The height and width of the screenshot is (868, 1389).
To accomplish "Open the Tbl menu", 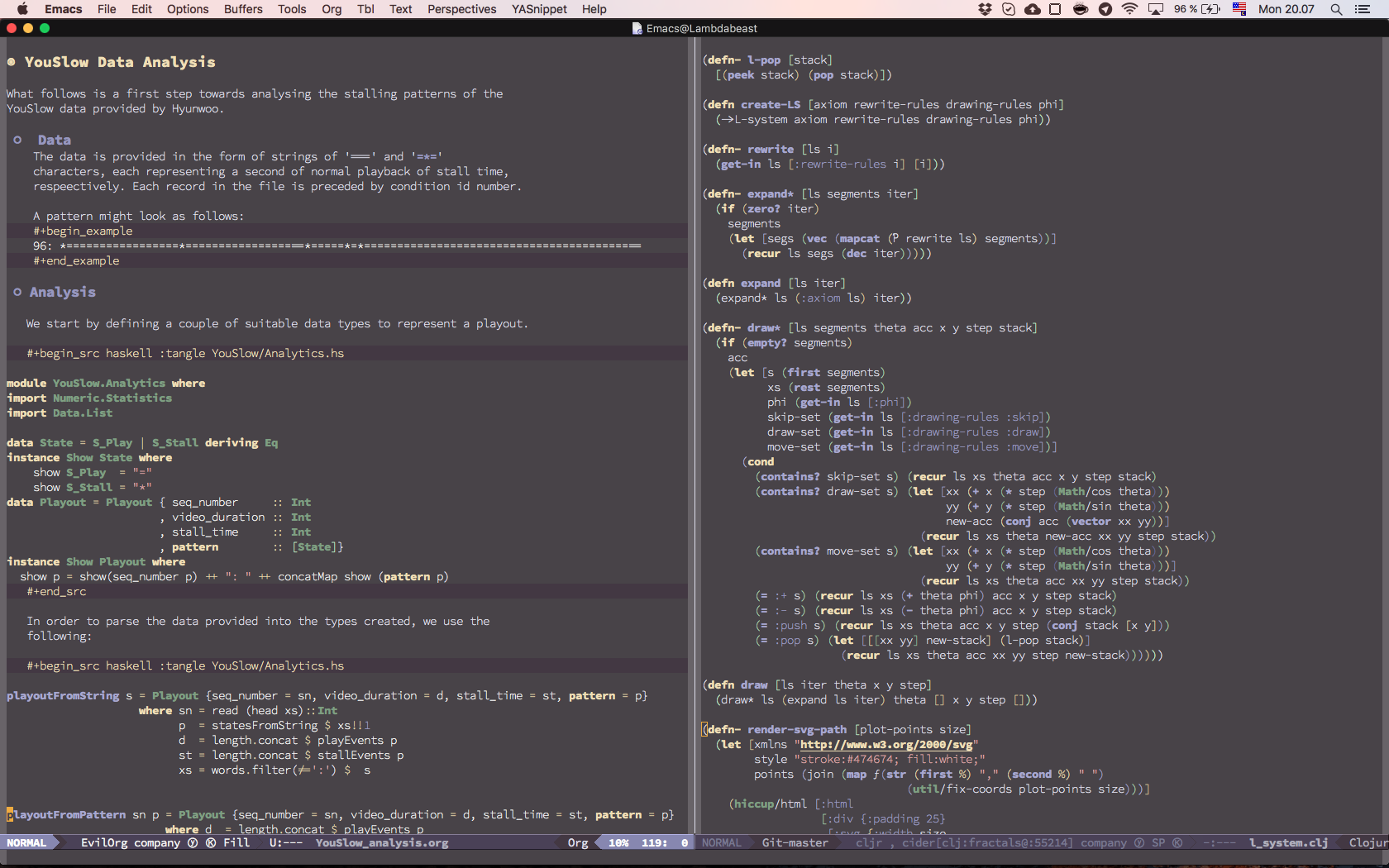I will pos(365,9).
